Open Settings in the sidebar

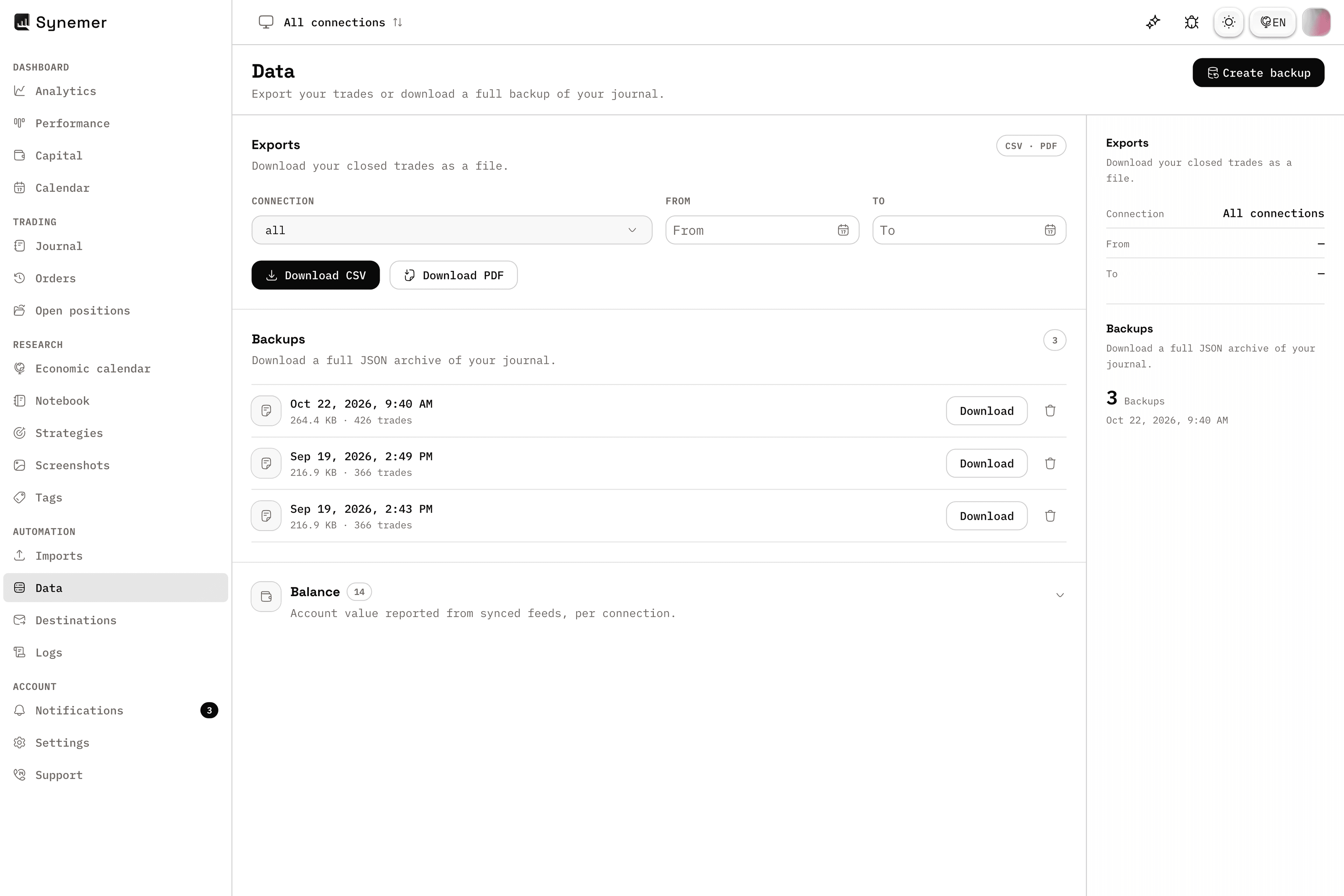(115, 743)
